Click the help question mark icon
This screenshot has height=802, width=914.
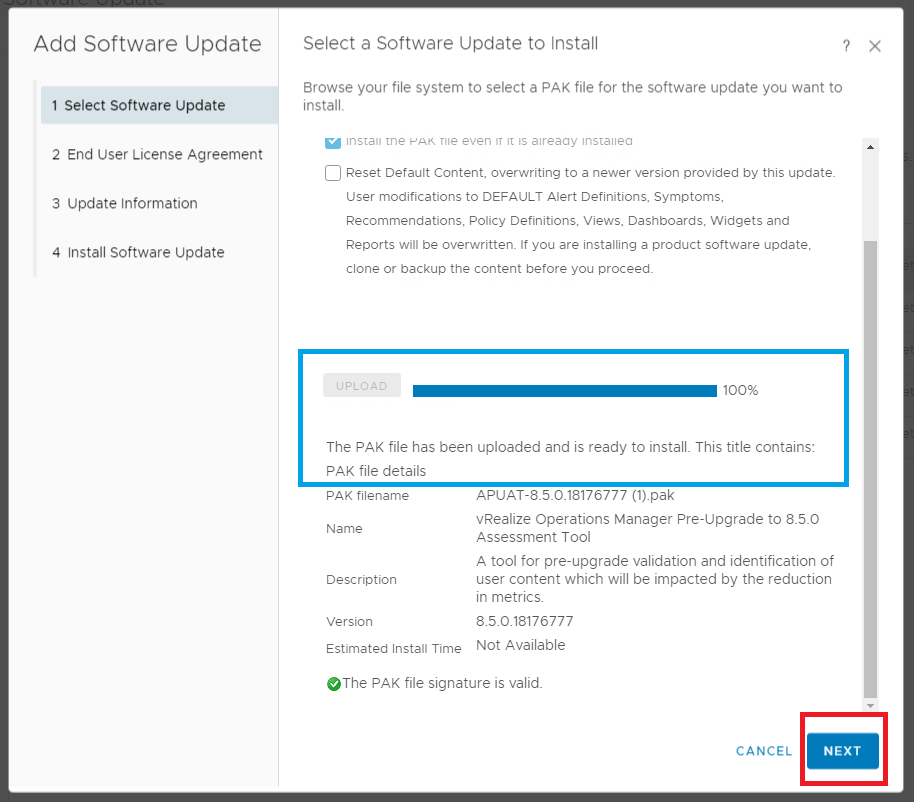point(846,46)
